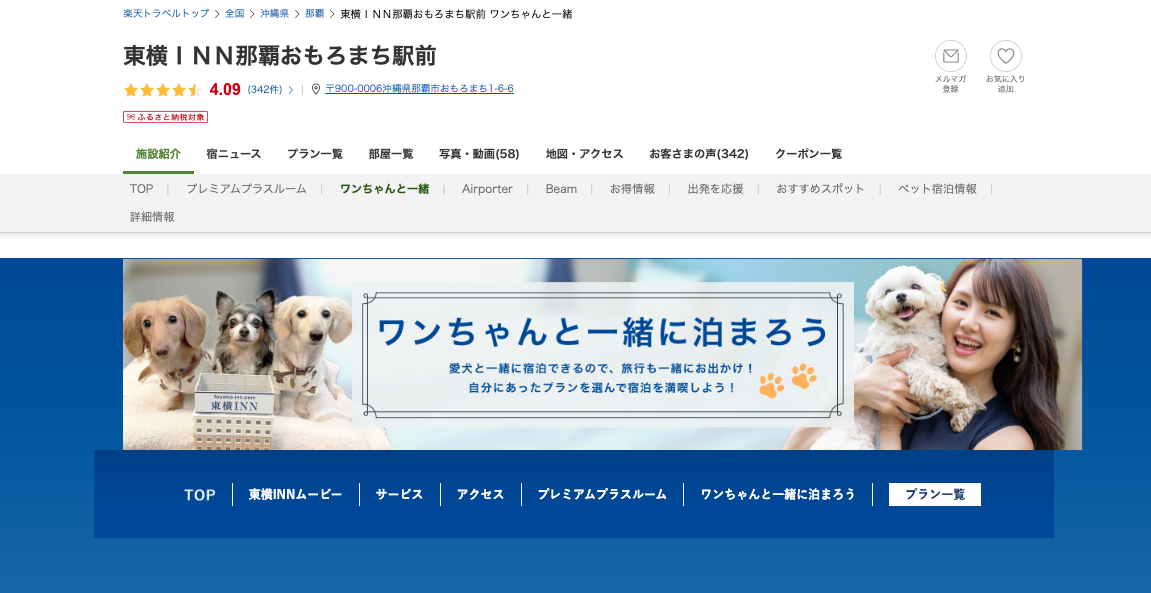
Task: Add hotel to favorites with heart icon
Action: (x=1006, y=57)
